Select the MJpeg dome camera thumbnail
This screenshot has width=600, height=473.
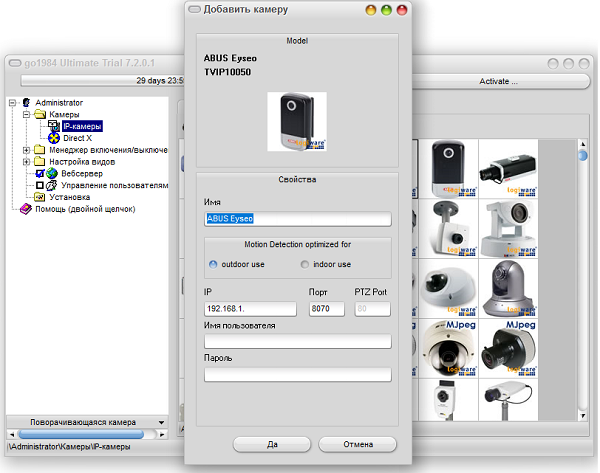point(448,348)
